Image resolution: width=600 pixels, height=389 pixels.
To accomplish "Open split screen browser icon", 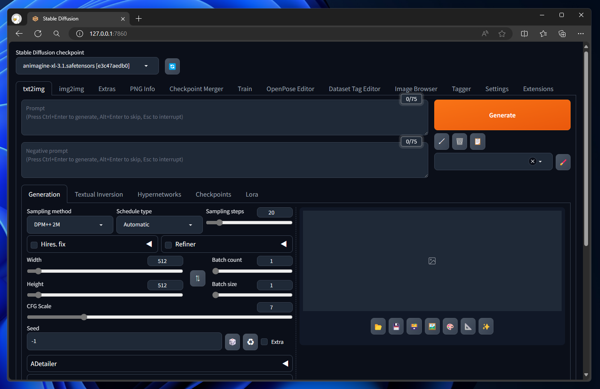I will click(x=524, y=34).
